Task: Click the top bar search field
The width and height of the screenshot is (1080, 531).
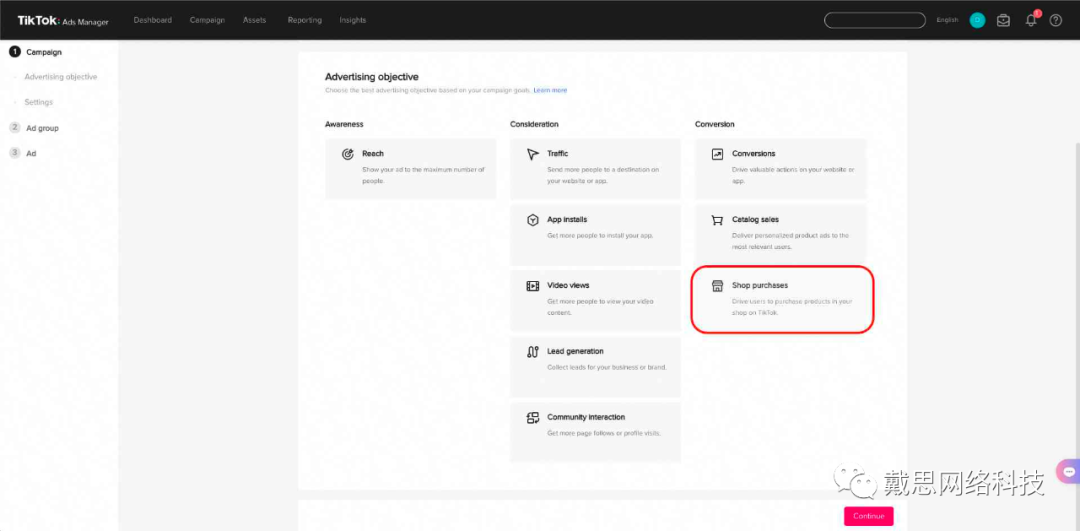Action: pos(875,20)
